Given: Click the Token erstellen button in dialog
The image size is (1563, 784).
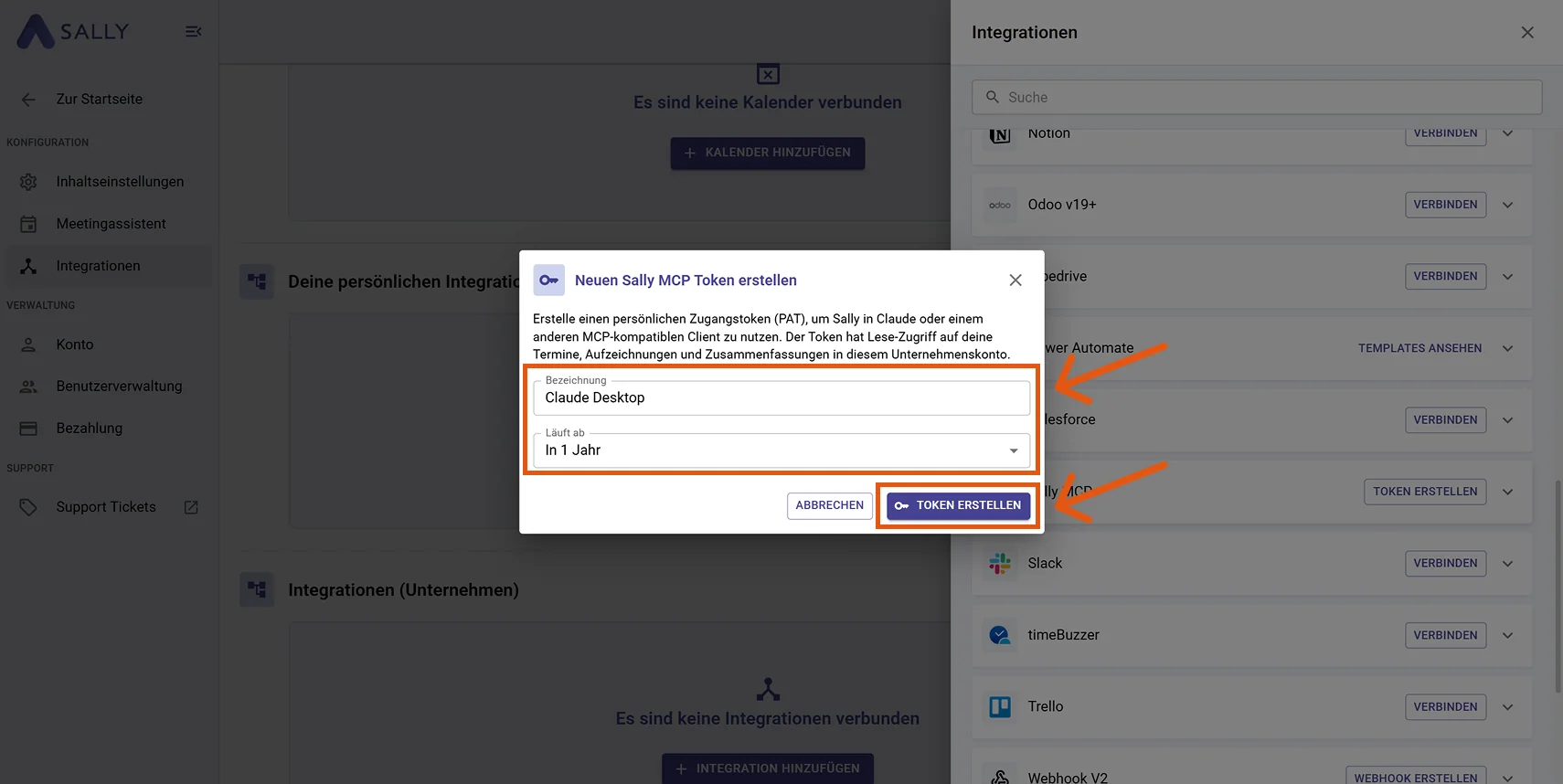Looking at the screenshot, I should point(958,505).
